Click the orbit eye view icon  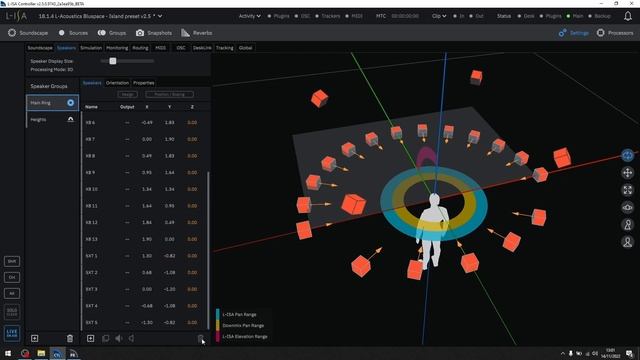coord(627,207)
